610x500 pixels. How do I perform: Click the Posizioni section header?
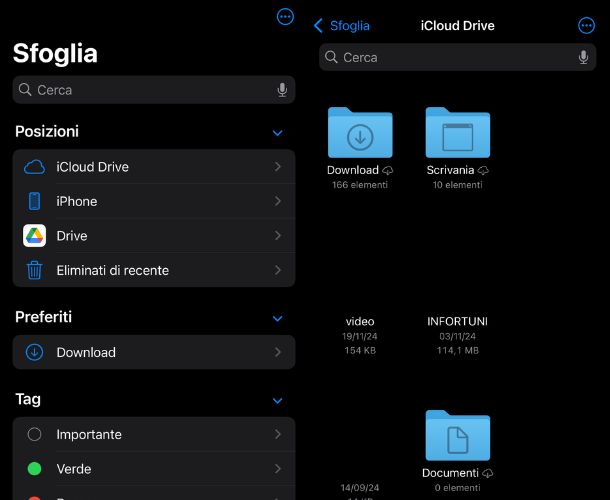coord(47,132)
